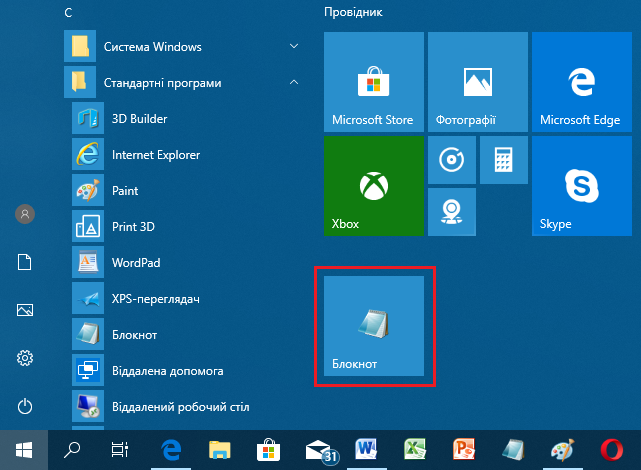Open PowerPoint from the taskbar

tap(464, 450)
